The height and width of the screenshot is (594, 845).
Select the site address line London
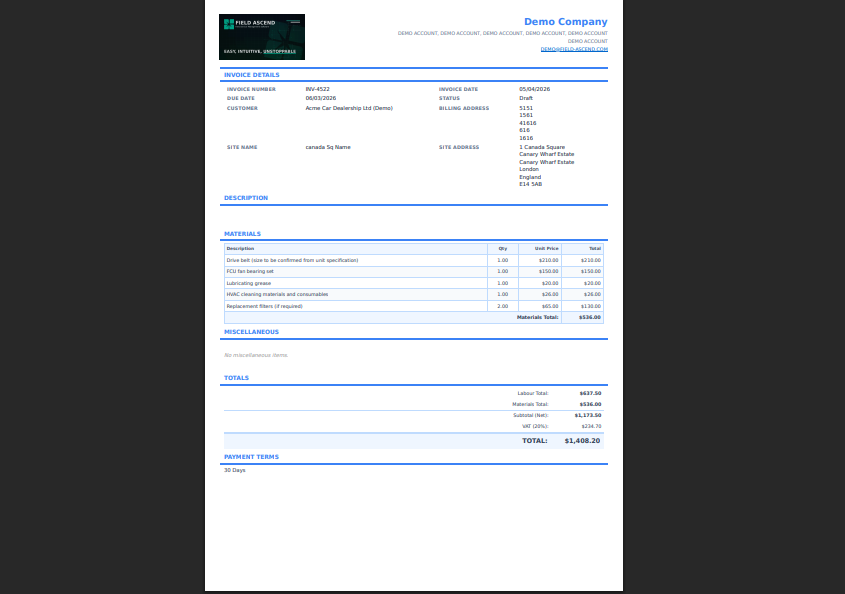pyautogui.click(x=529, y=169)
